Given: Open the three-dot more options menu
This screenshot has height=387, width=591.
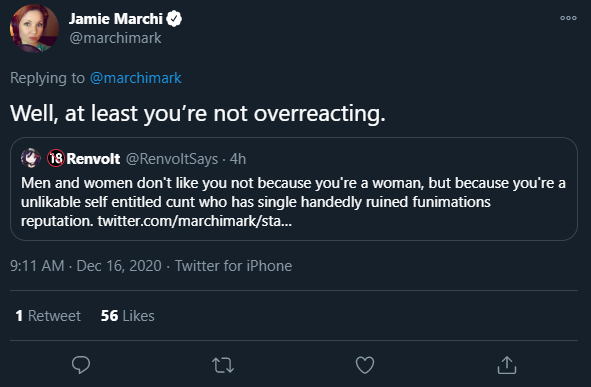Looking at the screenshot, I should 568,18.
